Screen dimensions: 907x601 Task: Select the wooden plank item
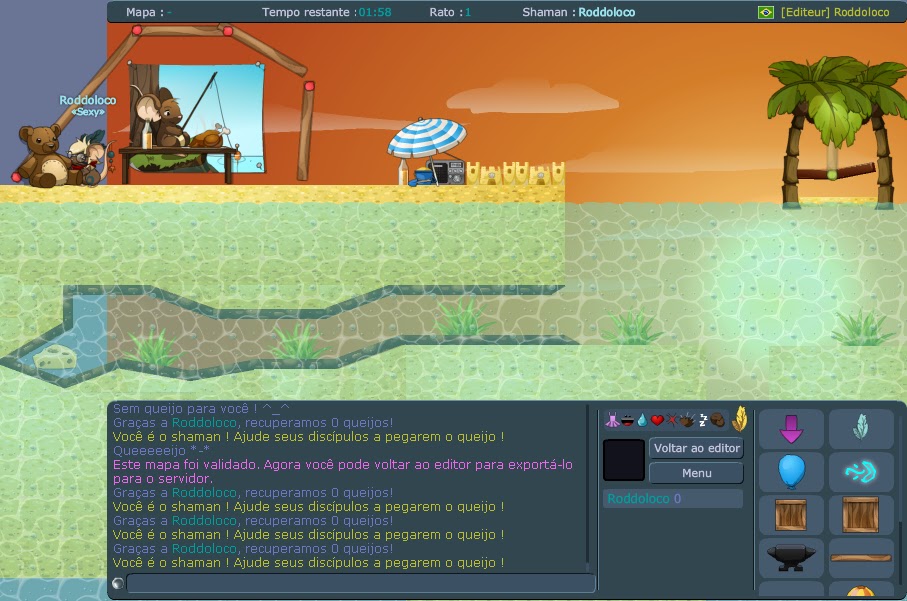point(861,556)
